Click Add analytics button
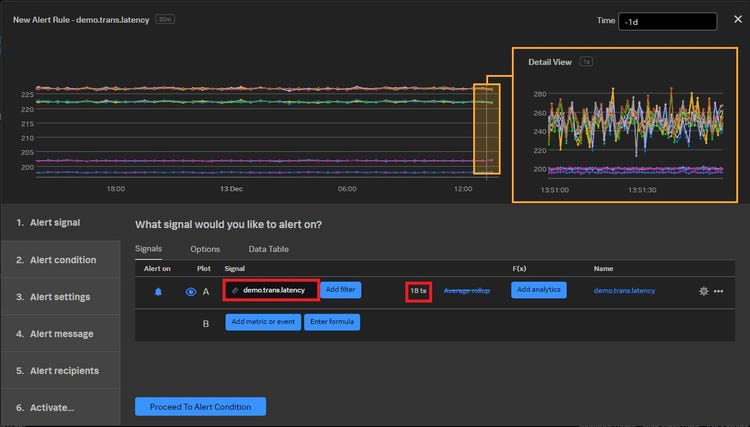The height and width of the screenshot is (427, 750). coord(539,290)
